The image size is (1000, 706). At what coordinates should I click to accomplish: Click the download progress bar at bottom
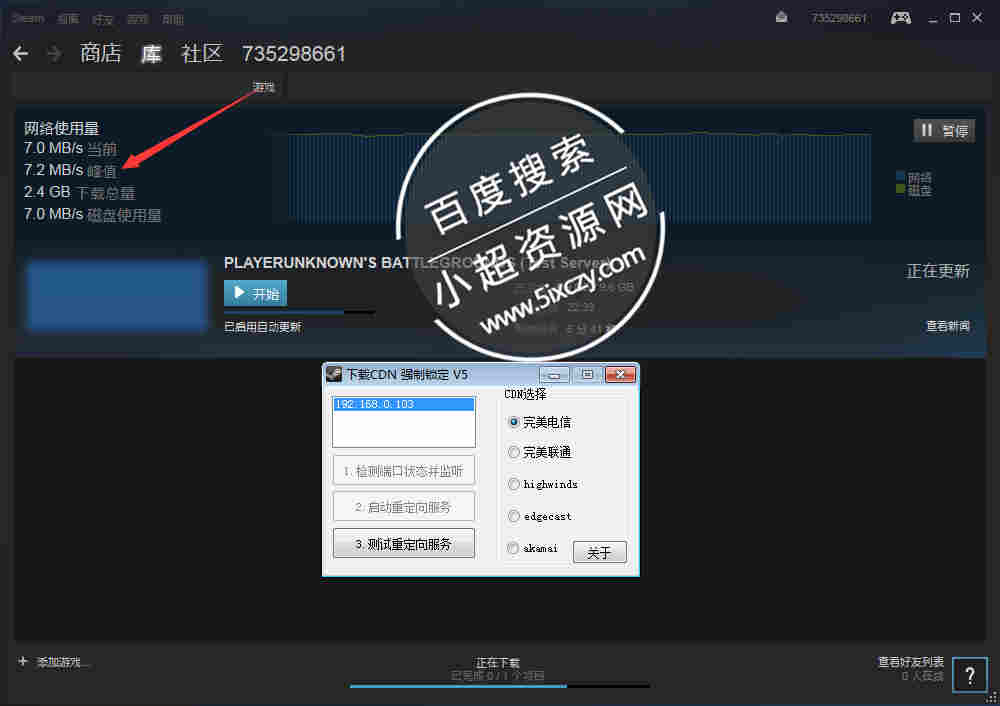[x=500, y=687]
